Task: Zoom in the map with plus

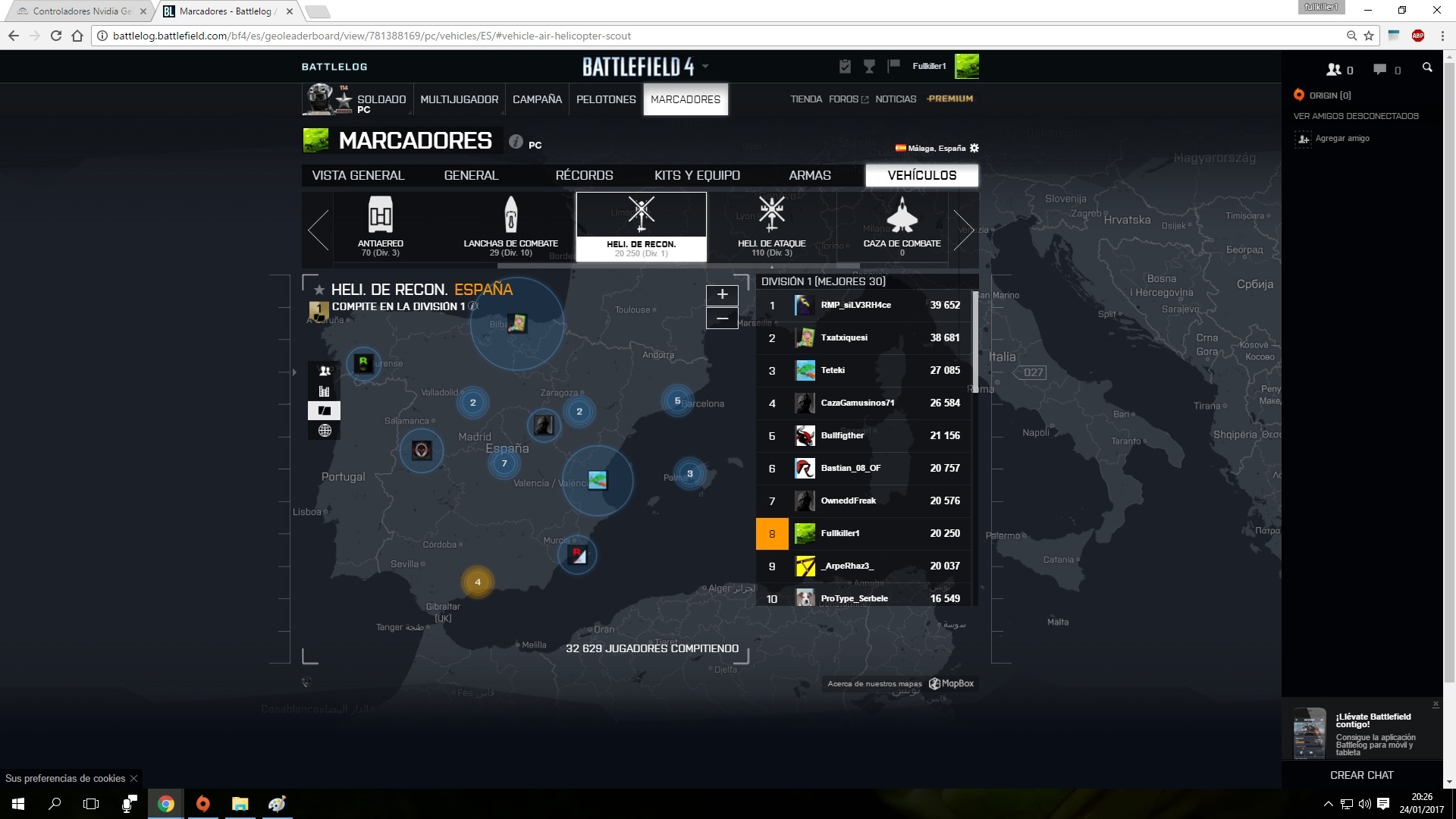Action: point(722,294)
